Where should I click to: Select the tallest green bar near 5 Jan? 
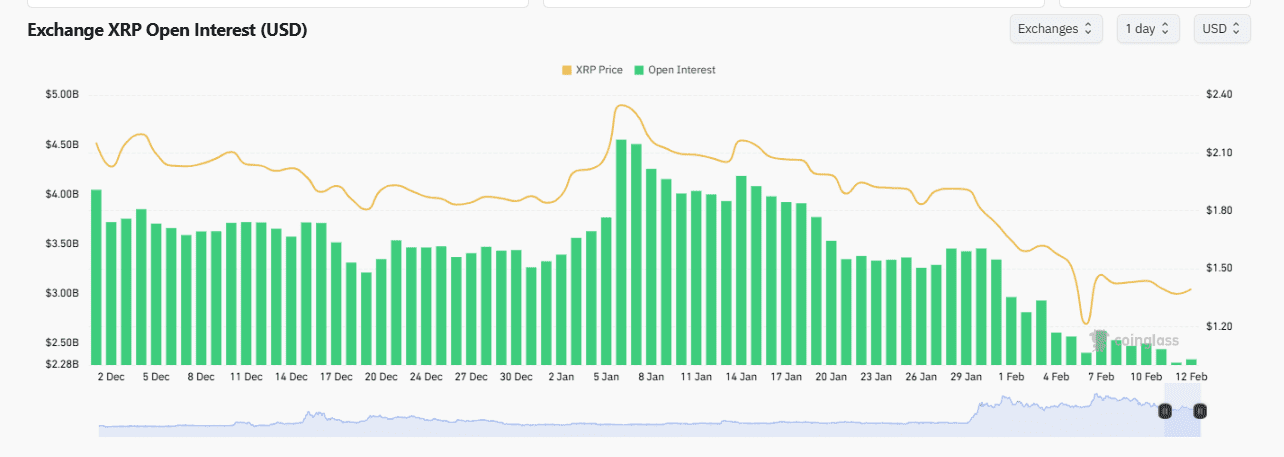[621, 250]
